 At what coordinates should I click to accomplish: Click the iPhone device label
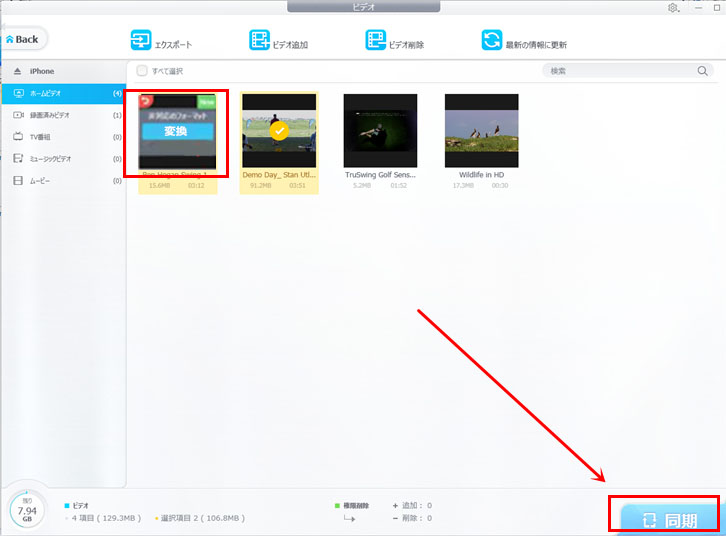coord(42,71)
